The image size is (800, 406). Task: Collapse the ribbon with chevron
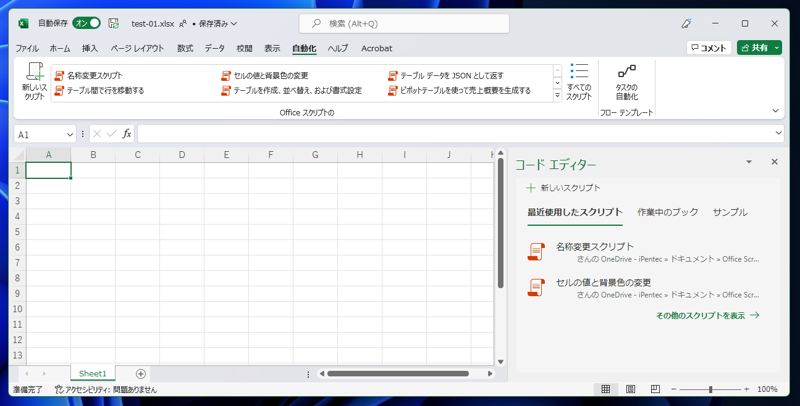[x=776, y=111]
